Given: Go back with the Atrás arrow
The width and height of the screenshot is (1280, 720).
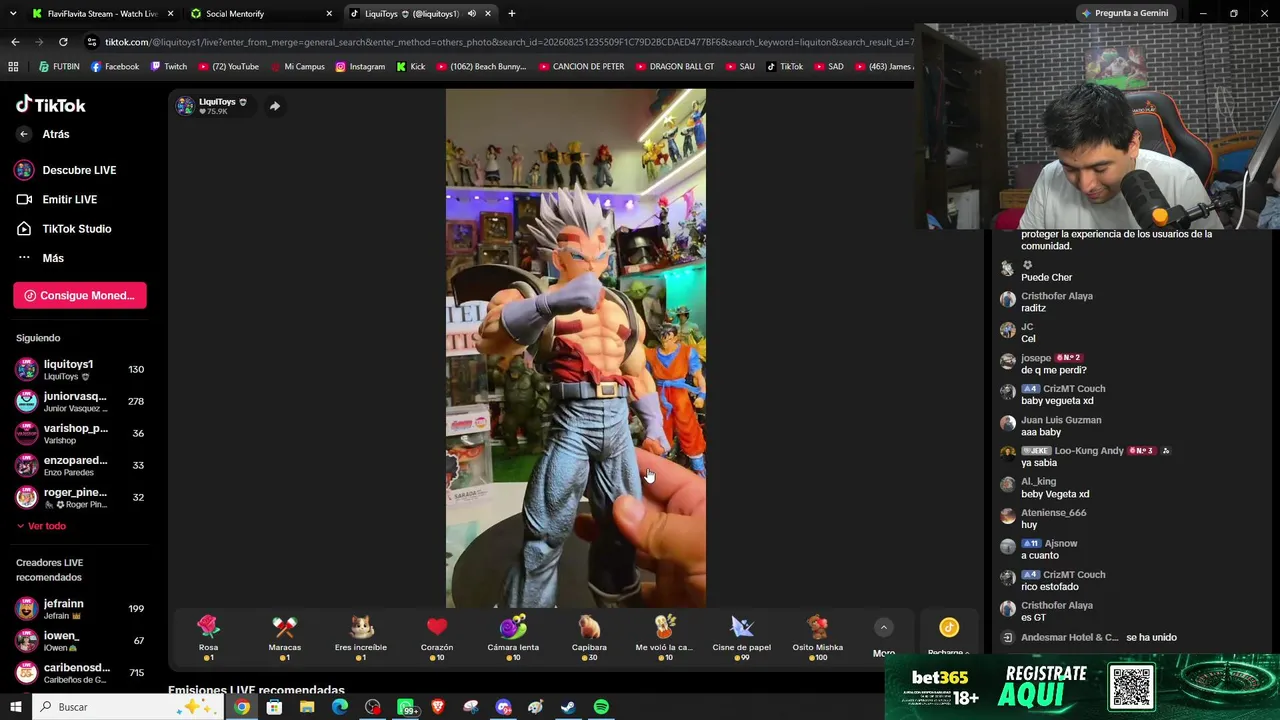Looking at the screenshot, I should click(x=24, y=134).
